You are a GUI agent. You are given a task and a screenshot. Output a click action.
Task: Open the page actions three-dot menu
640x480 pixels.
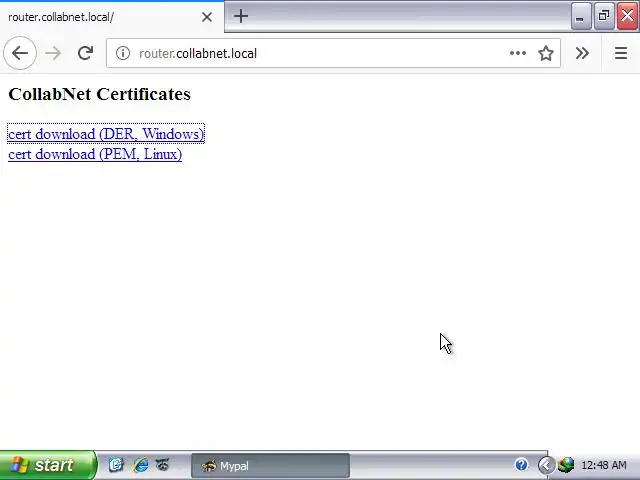click(x=518, y=53)
